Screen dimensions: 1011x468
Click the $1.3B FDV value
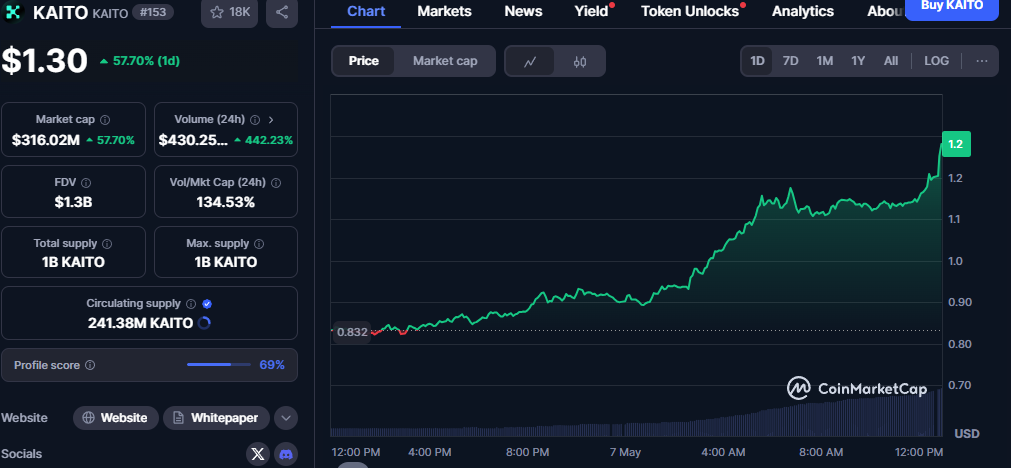tap(74, 202)
